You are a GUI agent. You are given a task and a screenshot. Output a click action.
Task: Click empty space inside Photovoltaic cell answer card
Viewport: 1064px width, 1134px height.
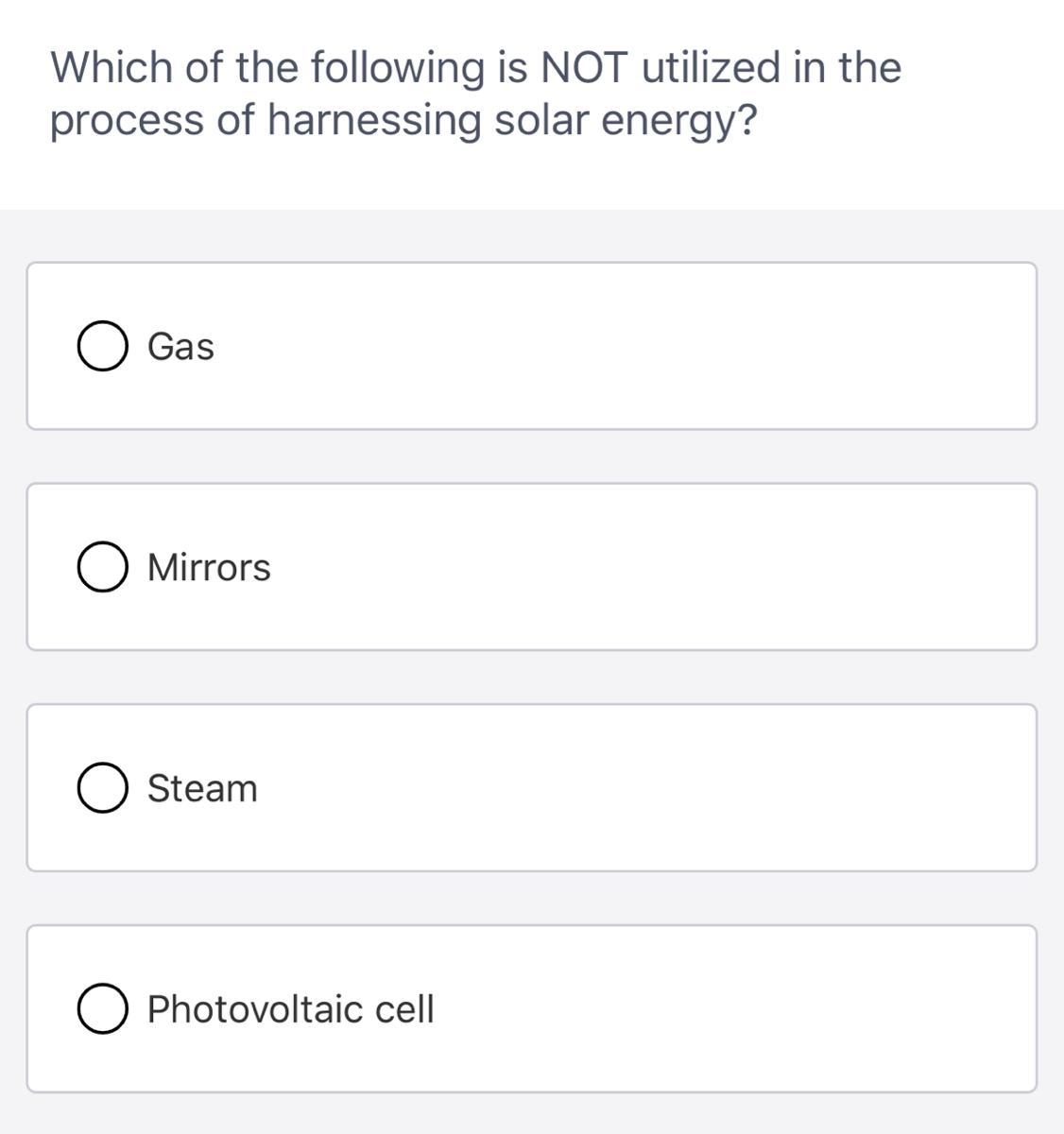(x=709, y=1009)
